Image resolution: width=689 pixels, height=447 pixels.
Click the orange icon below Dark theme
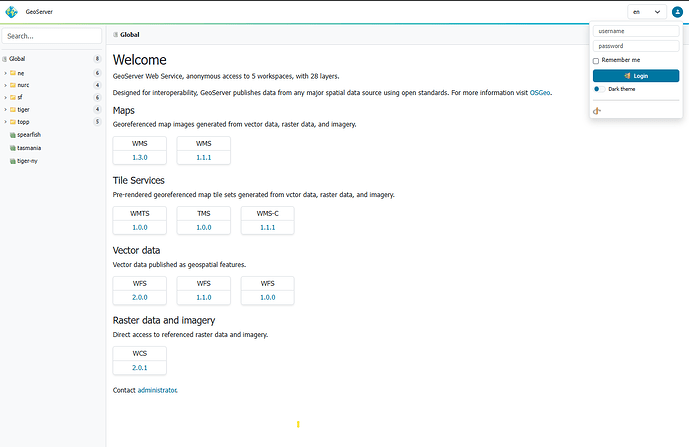coord(597,111)
